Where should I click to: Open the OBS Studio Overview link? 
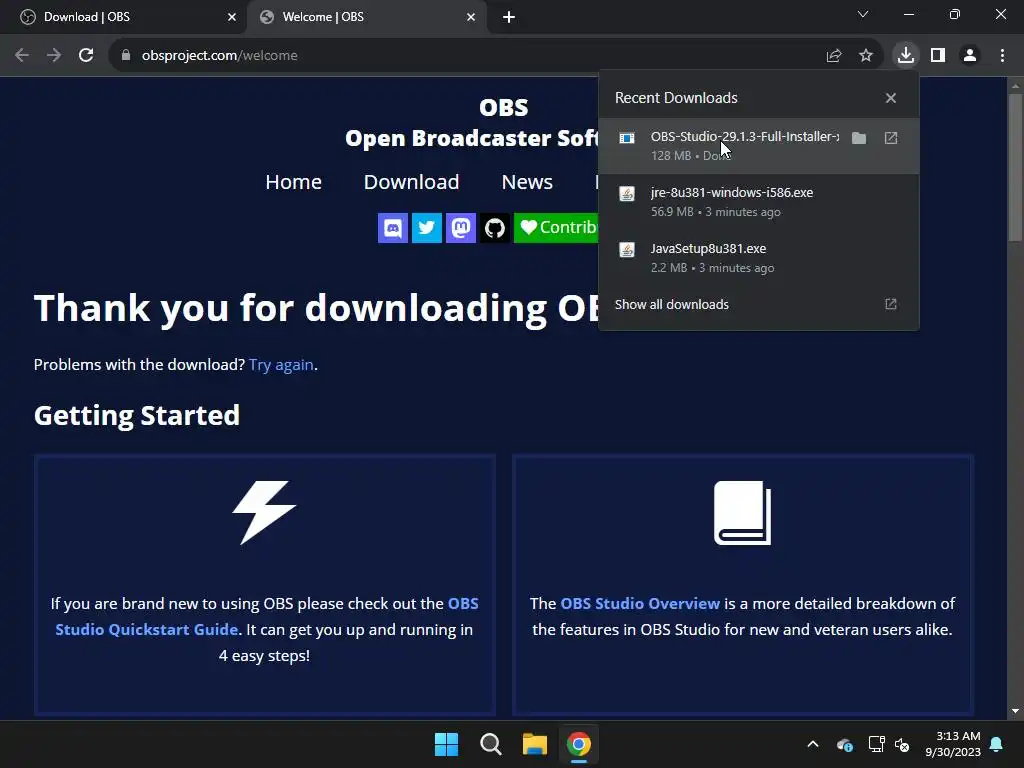tap(640, 603)
